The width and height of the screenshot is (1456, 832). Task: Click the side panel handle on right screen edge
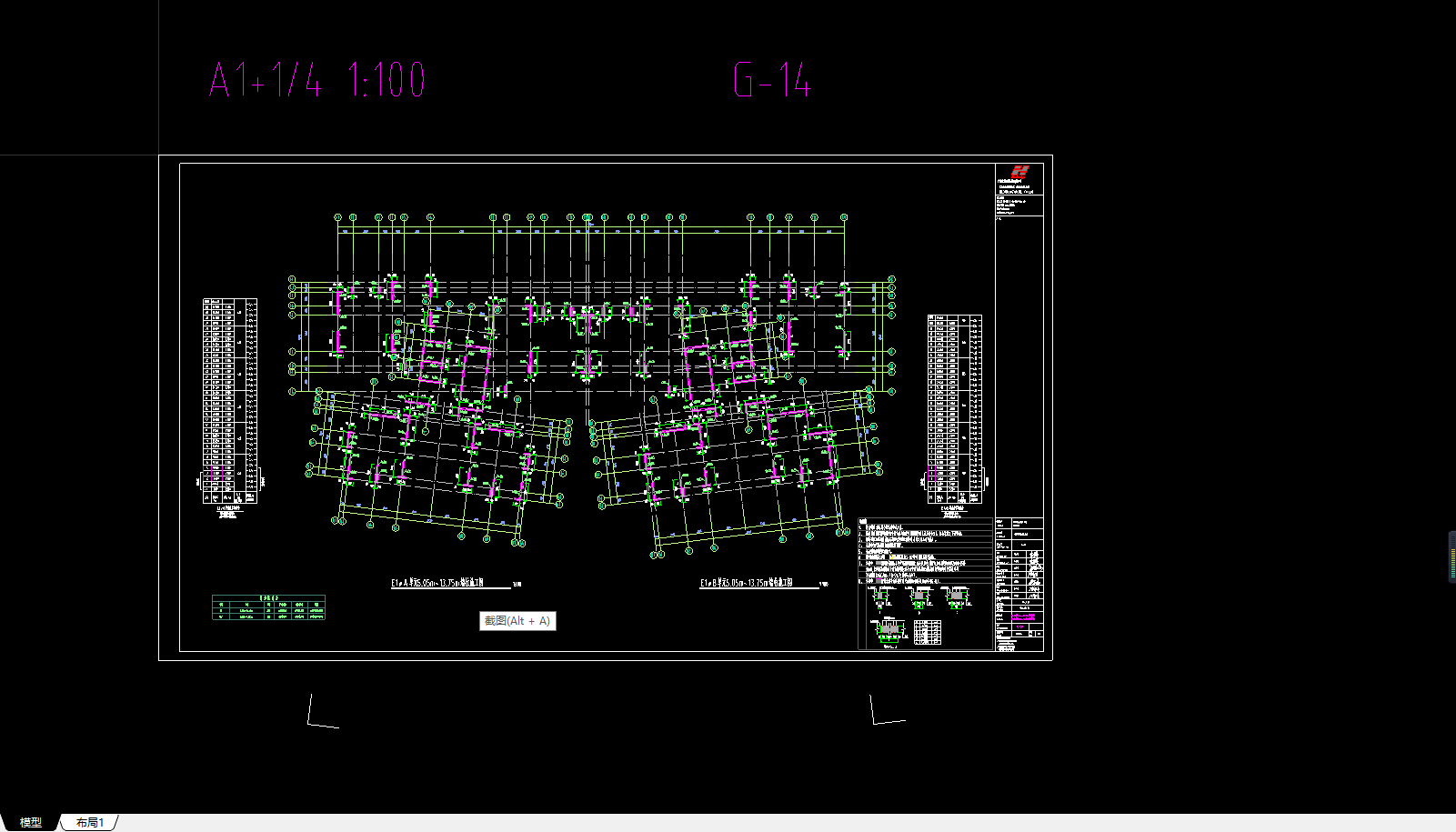[1451, 556]
